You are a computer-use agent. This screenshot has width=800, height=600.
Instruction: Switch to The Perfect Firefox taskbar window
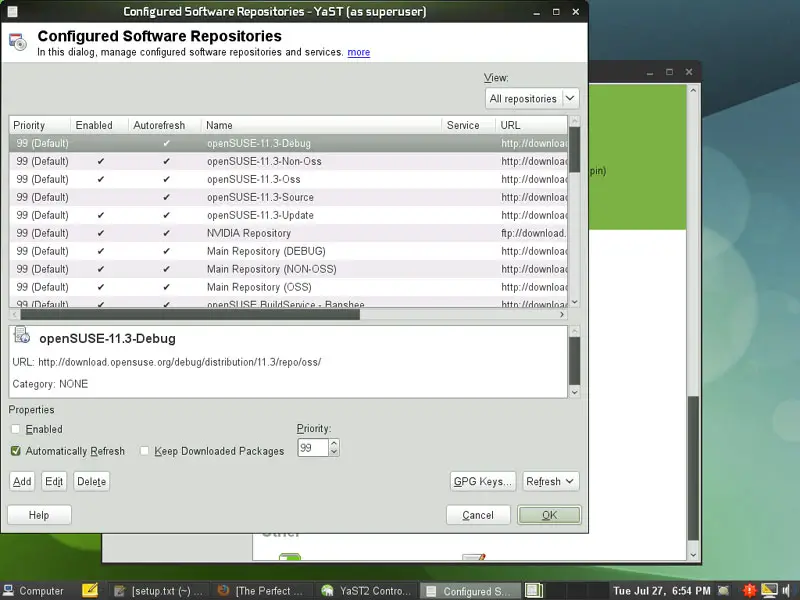(260, 591)
